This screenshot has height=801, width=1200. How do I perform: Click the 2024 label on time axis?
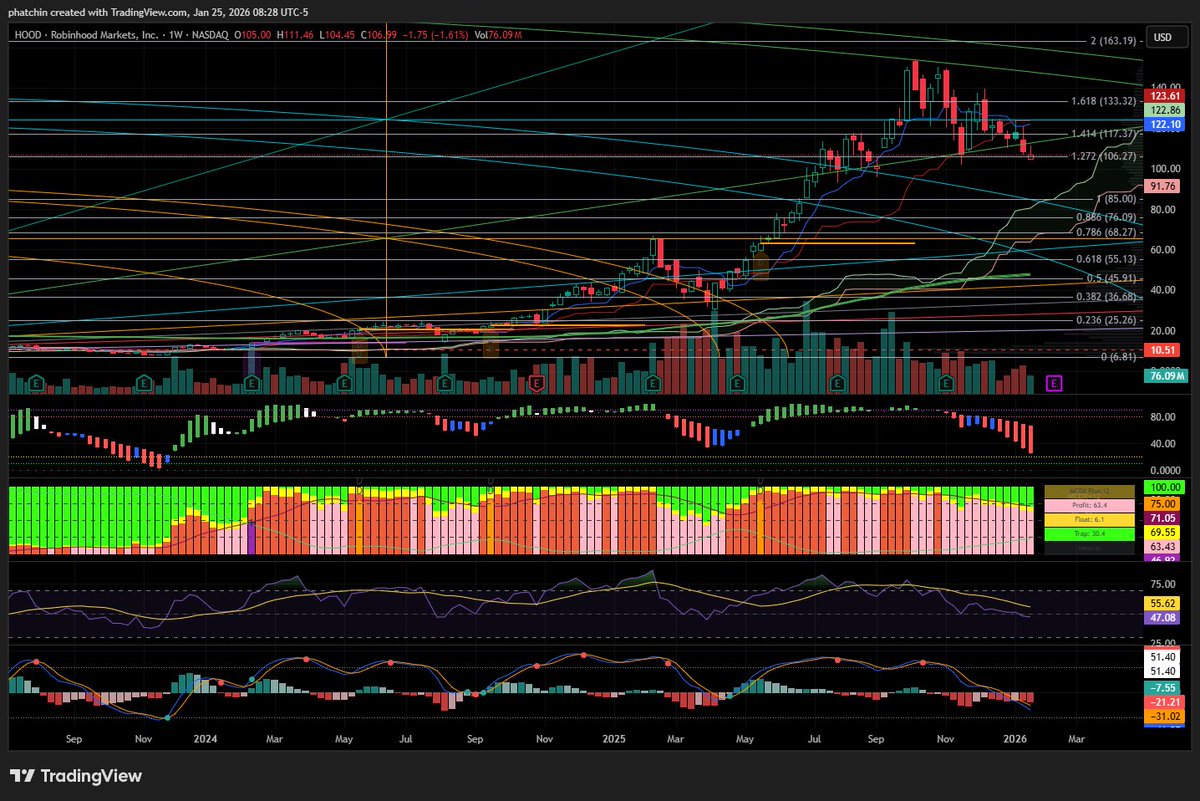[x=206, y=741]
